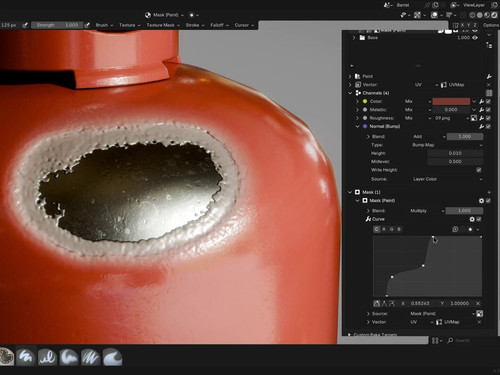The height and width of the screenshot is (375, 500).
Task: Open the Mask (Paint) gear settings
Action: (481, 201)
